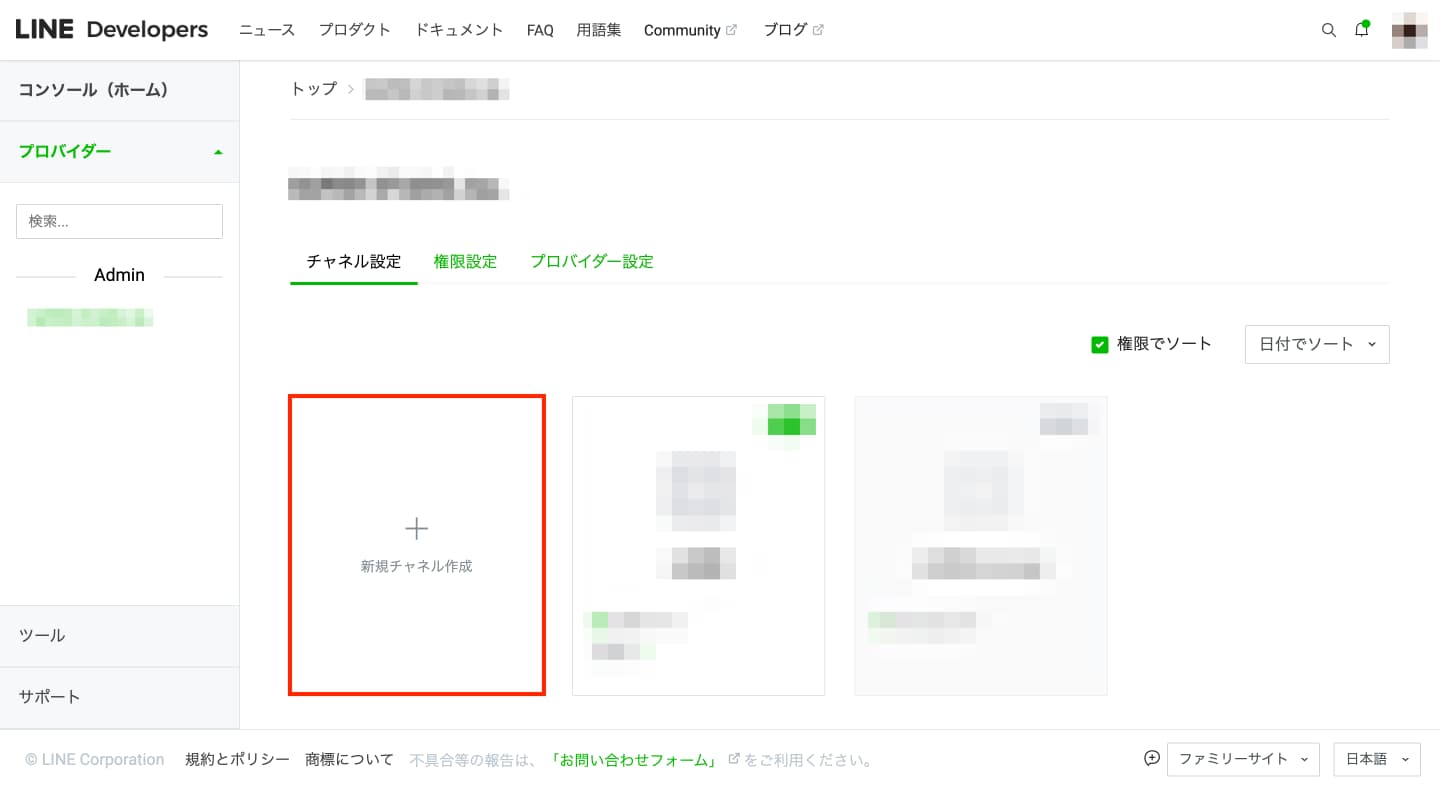Image resolution: width=1440 pixels, height=789 pixels.
Task: Open the Community external link
Action: (690, 30)
